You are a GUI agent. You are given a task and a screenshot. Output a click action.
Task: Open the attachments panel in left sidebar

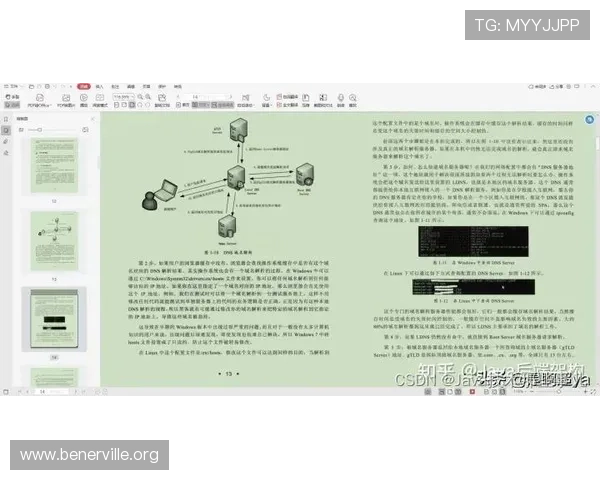(x=6, y=142)
